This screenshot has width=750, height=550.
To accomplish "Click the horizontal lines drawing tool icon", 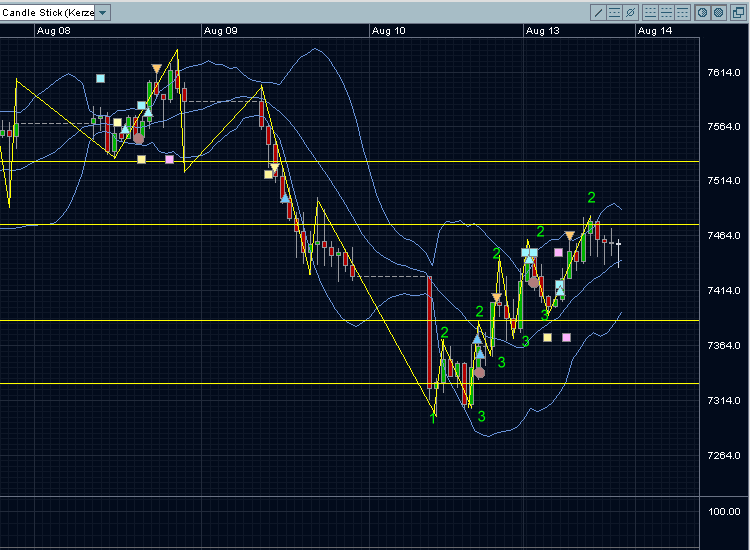I will pyautogui.click(x=615, y=13).
